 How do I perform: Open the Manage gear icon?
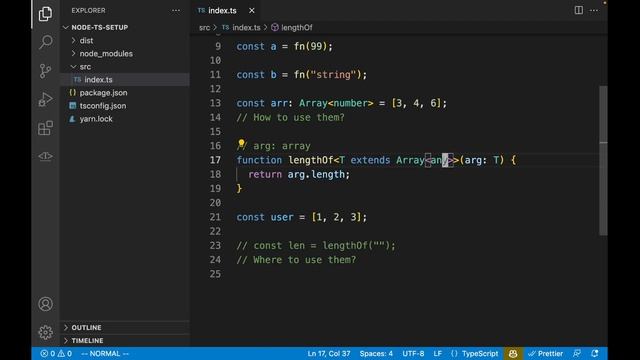click(x=45, y=332)
